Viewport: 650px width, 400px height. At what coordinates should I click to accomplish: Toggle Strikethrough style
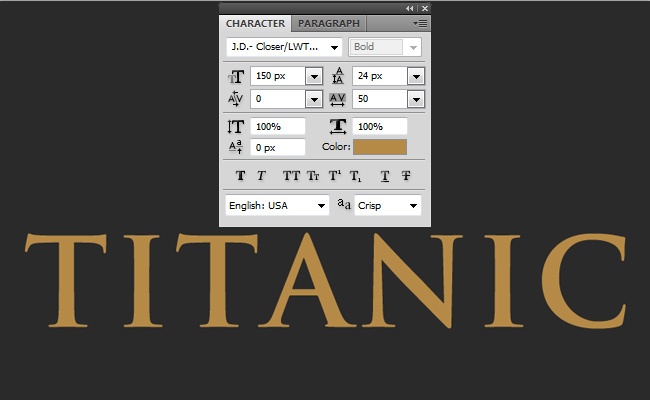pos(406,176)
